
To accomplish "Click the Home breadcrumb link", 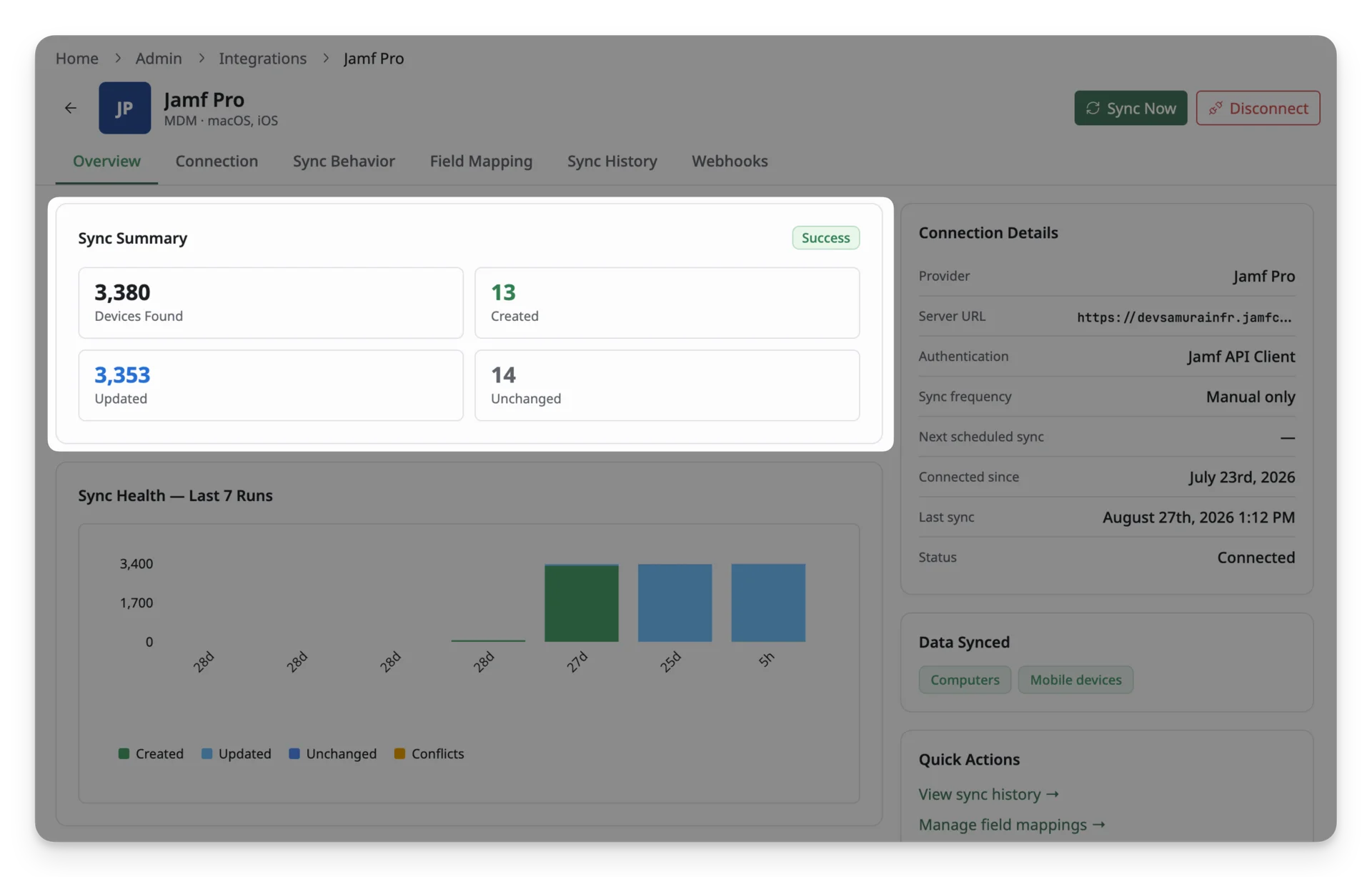I will pos(77,58).
